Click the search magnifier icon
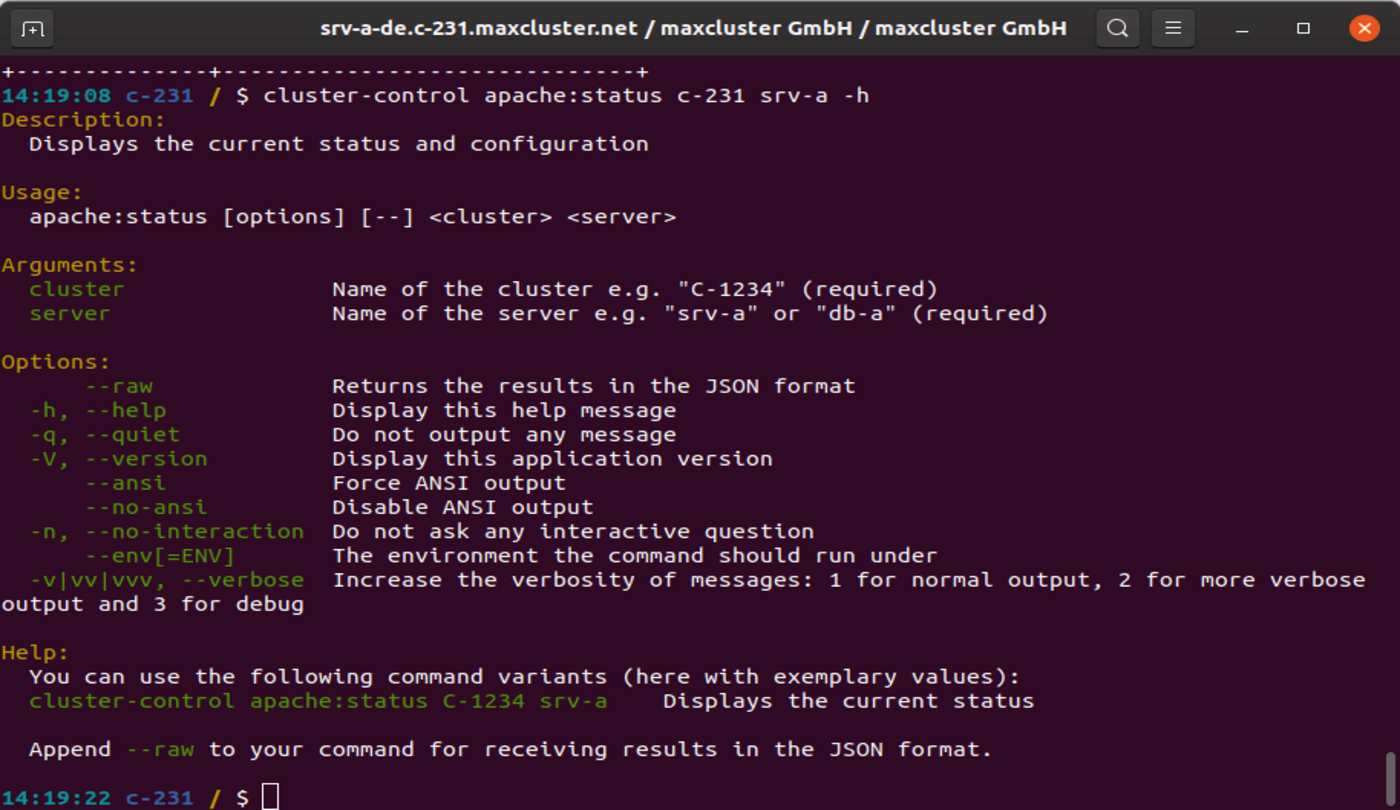The image size is (1400, 810). point(1118,28)
